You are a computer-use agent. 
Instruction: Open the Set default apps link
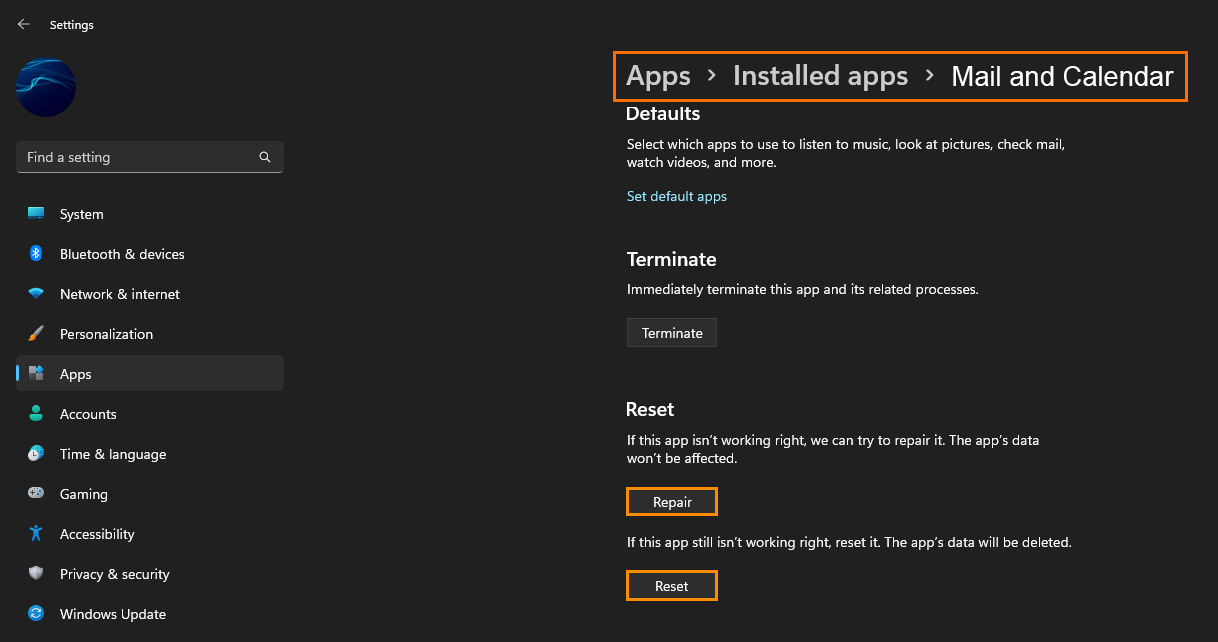click(x=677, y=196)
